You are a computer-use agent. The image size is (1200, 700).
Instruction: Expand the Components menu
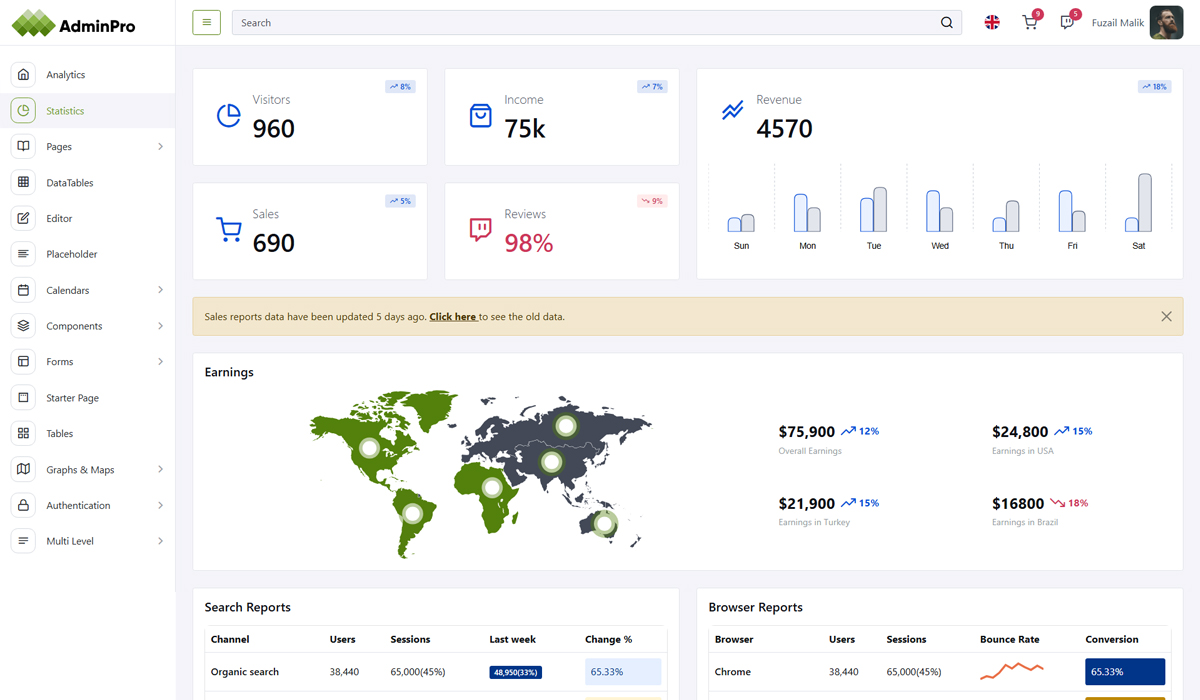[75, 326]
